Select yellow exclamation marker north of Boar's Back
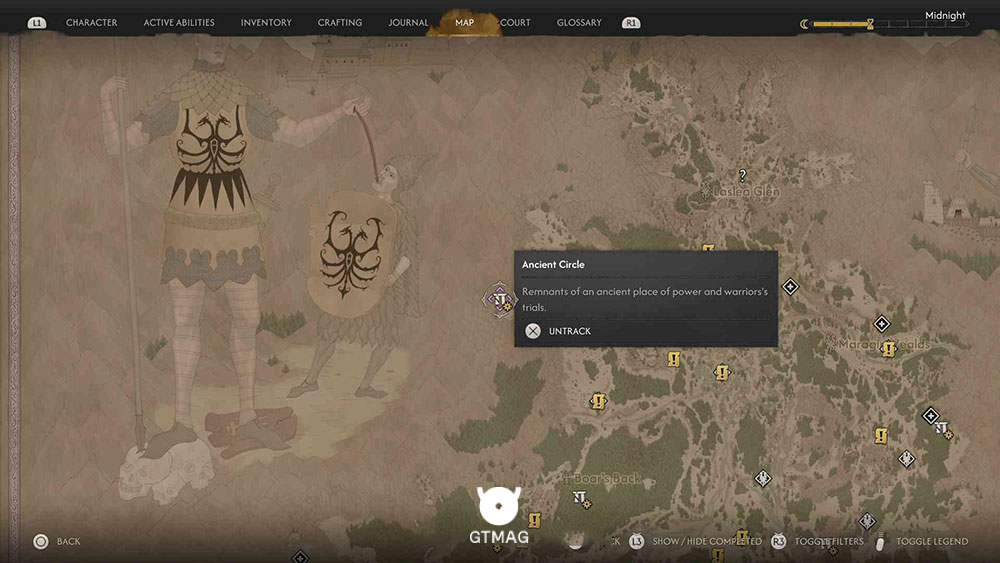Viewport: 1000px width, 563px height. click(x=598, y=401)
